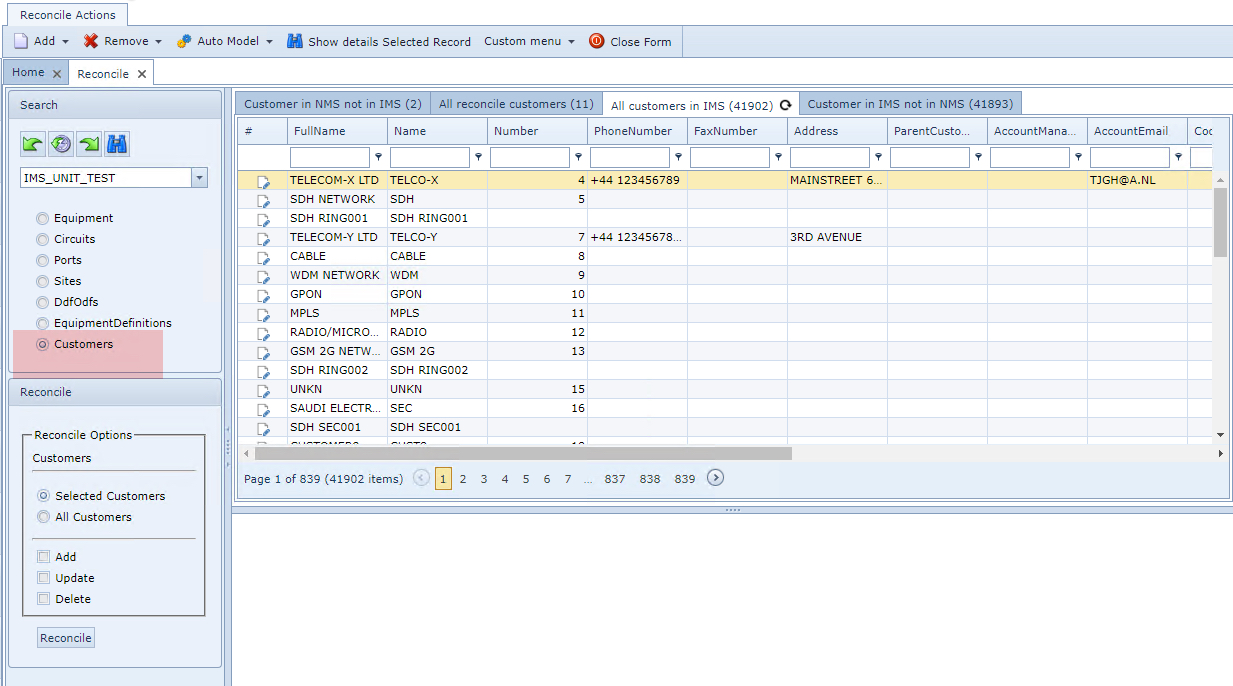Select the All Customers radio option

(x=43, y=517)
